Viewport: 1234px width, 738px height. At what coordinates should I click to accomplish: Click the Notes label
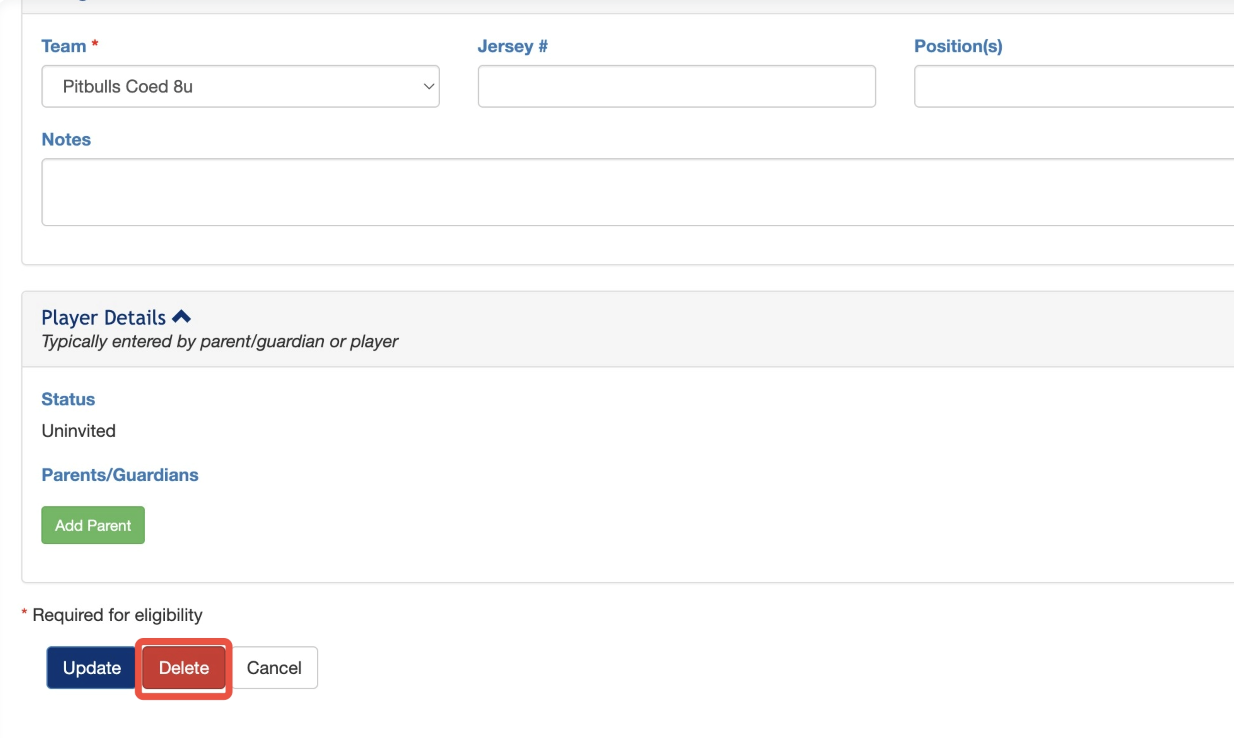pyautogui.click(x=66, y=140)
